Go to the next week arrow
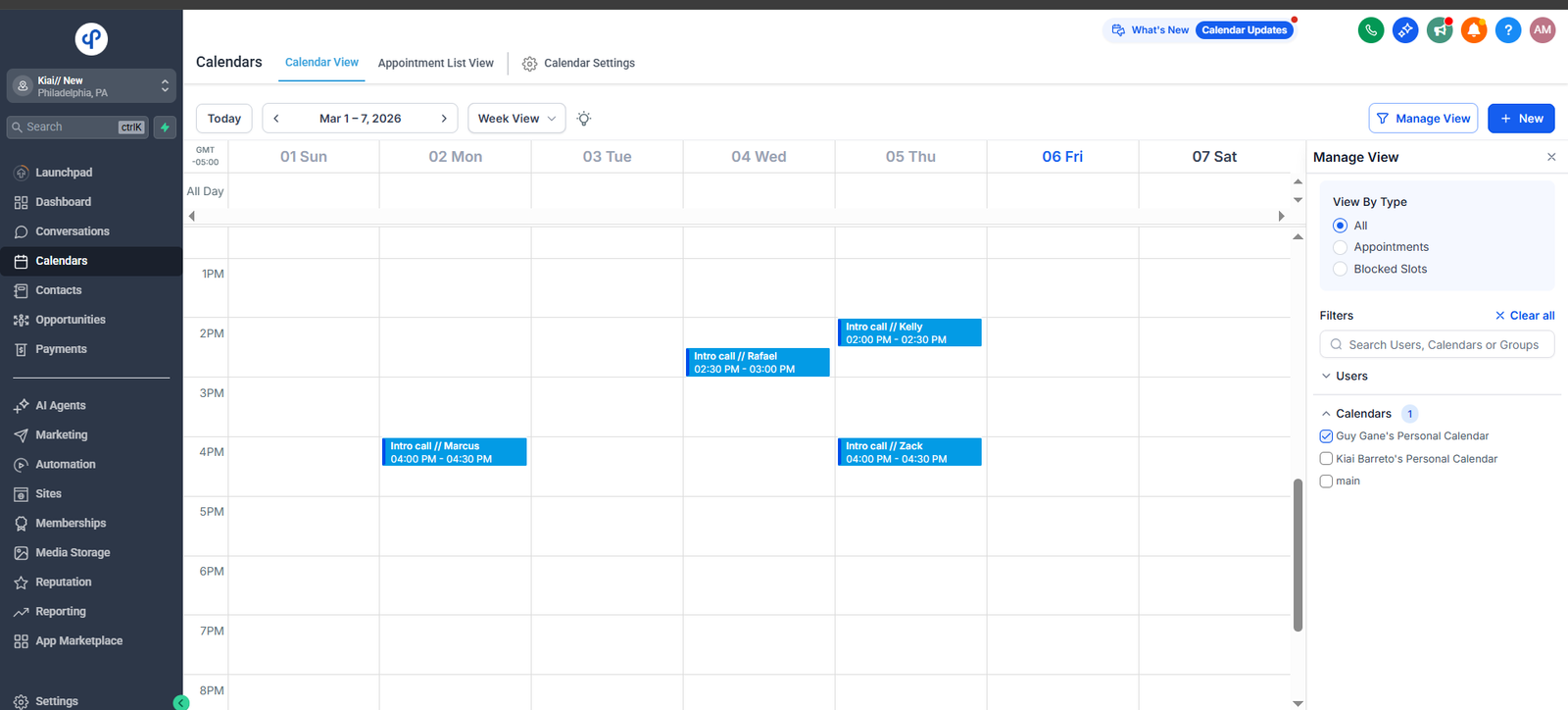The width and height of the screenshot is (1568, 710). pos(444,119)
